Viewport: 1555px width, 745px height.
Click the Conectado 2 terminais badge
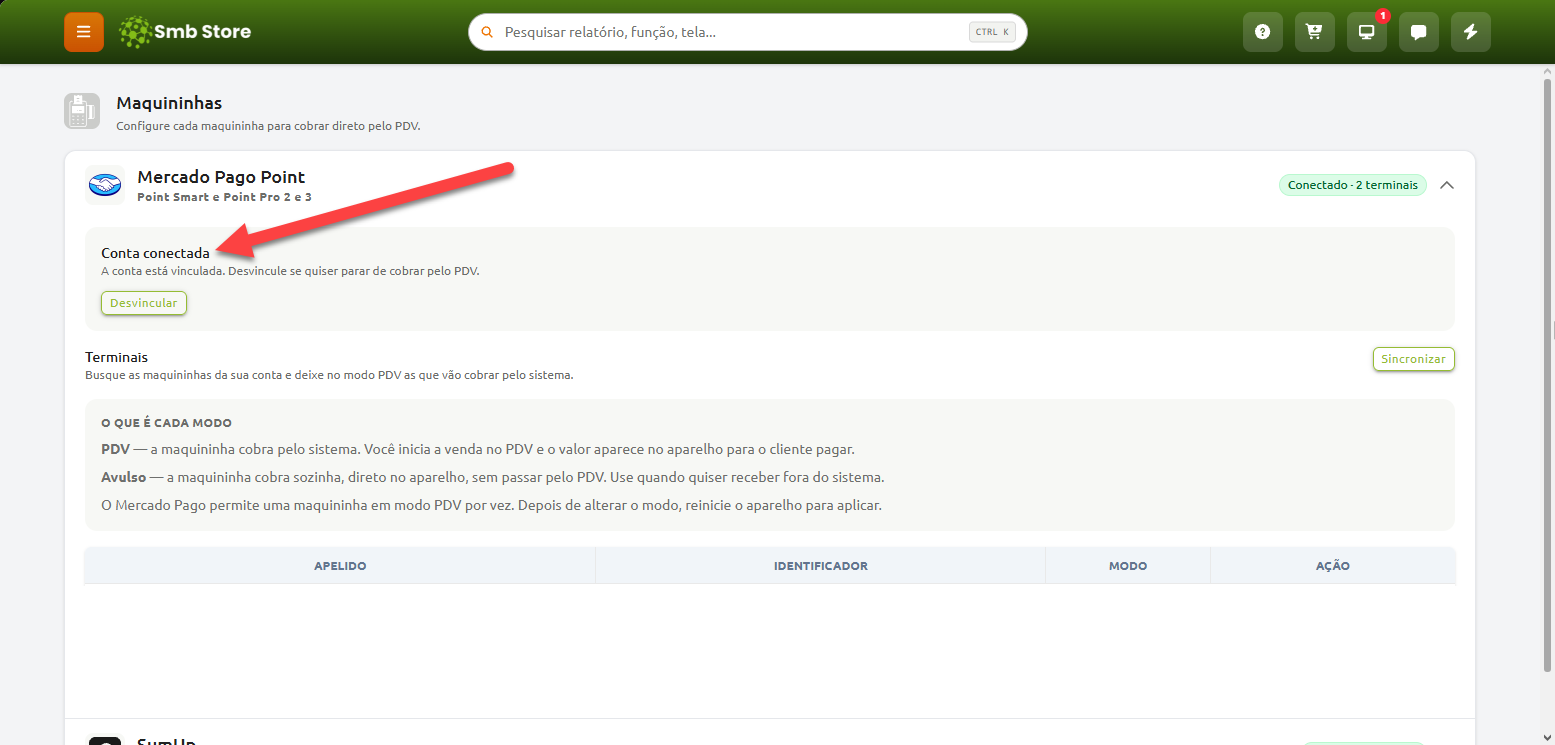(x=1353, y=185)
